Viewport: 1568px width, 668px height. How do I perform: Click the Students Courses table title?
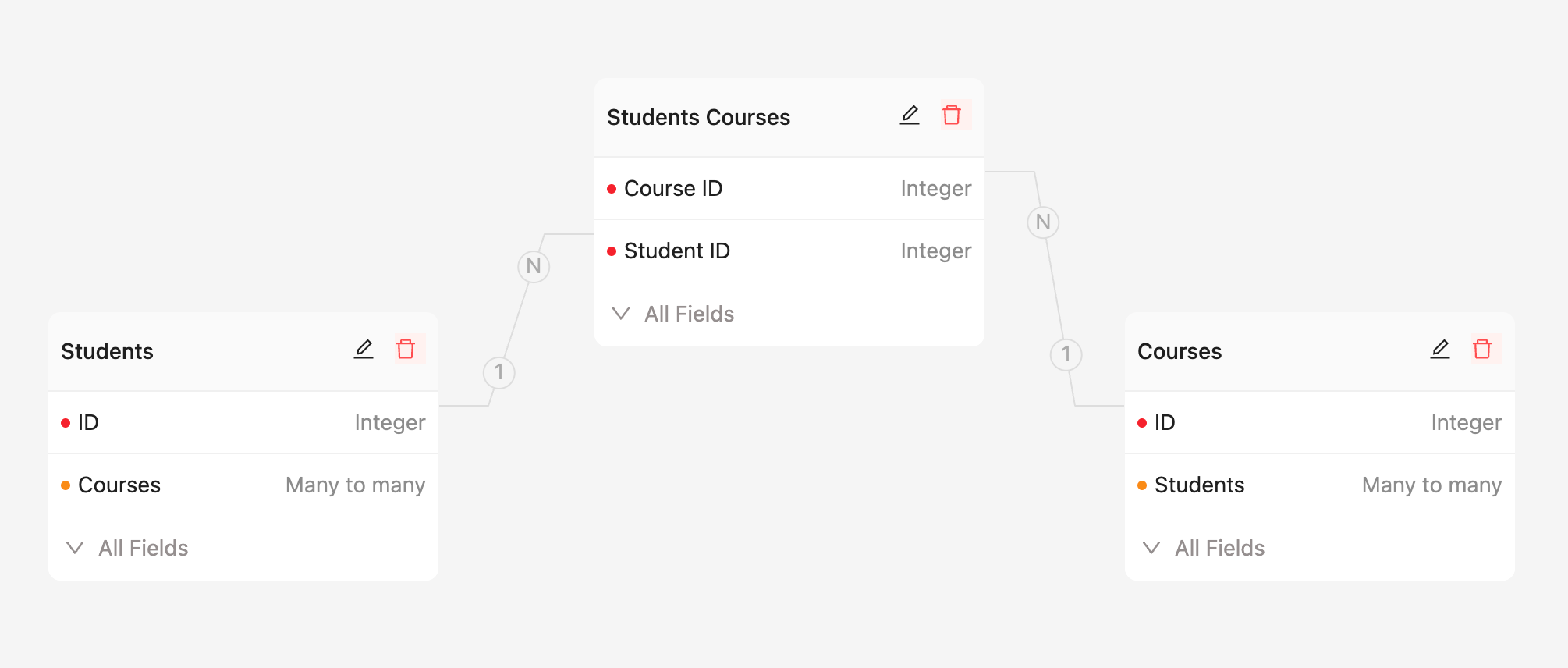pos(698,117)
